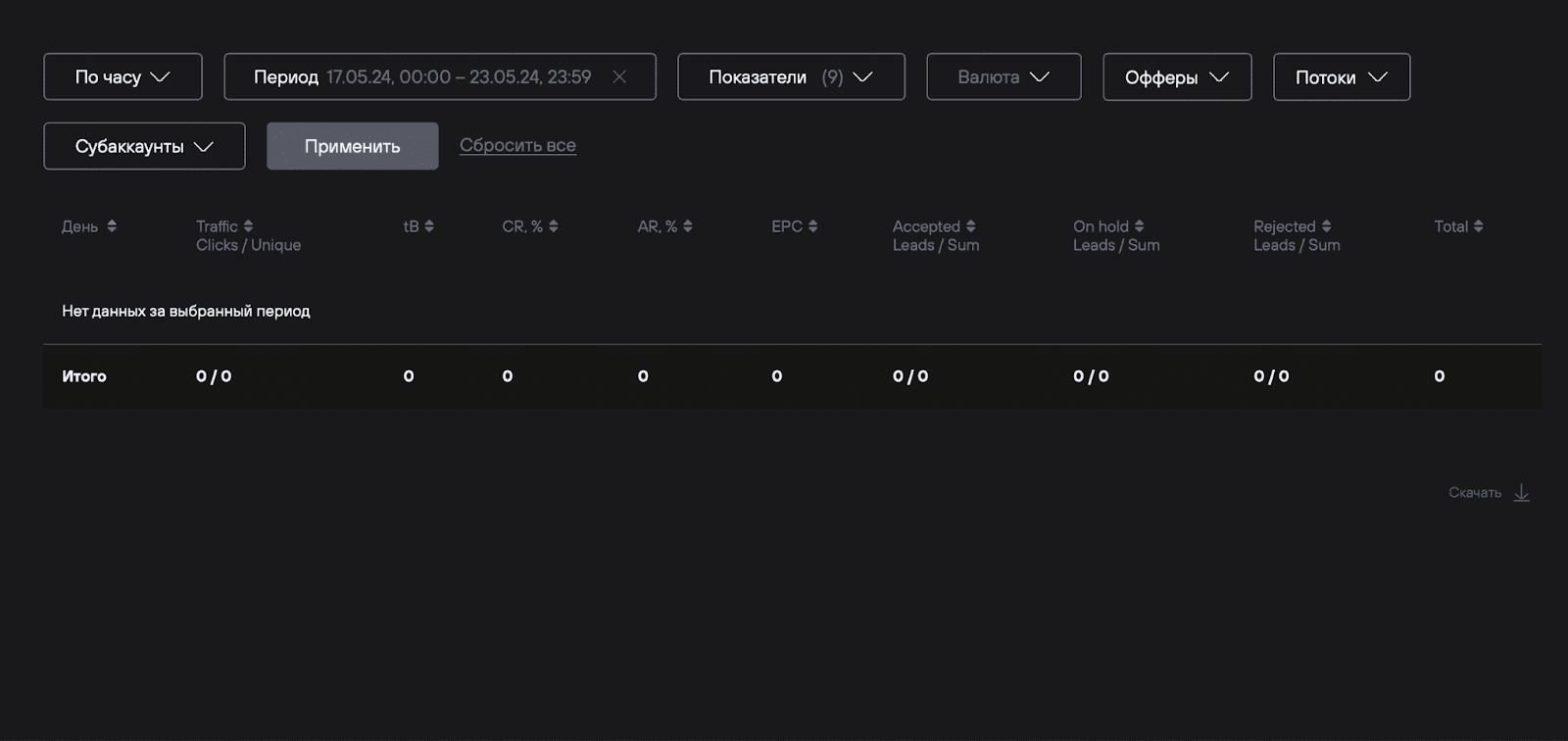
Task: Sort table by День column arrows
Action: coord(112,226)
